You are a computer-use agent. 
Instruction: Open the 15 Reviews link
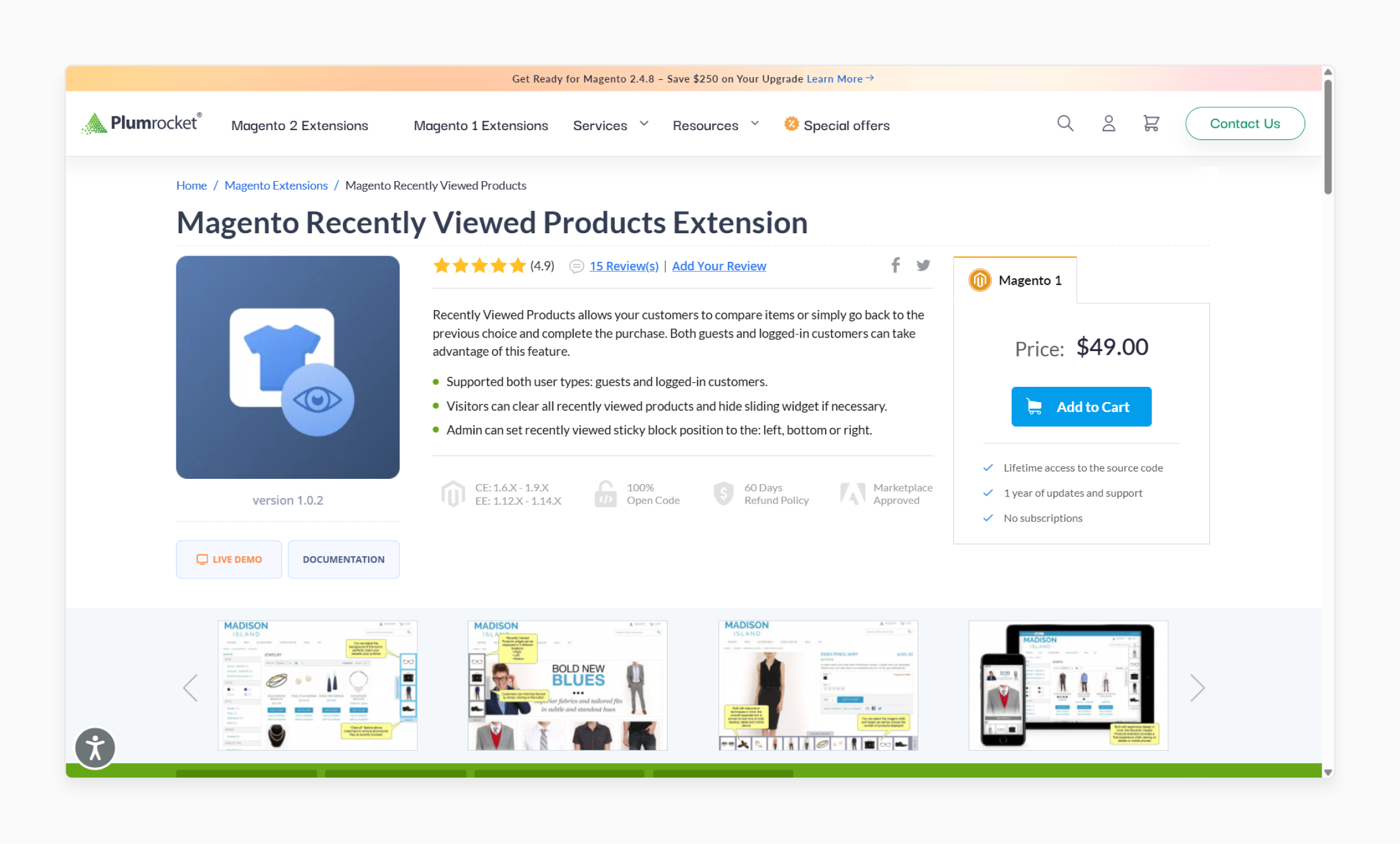click(x=624, y=266)
